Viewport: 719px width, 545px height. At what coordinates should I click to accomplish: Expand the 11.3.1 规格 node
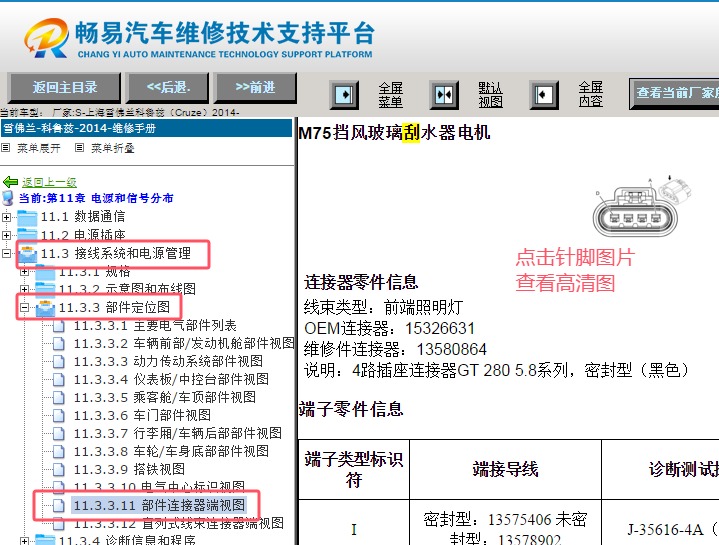(x=24, y=271)
